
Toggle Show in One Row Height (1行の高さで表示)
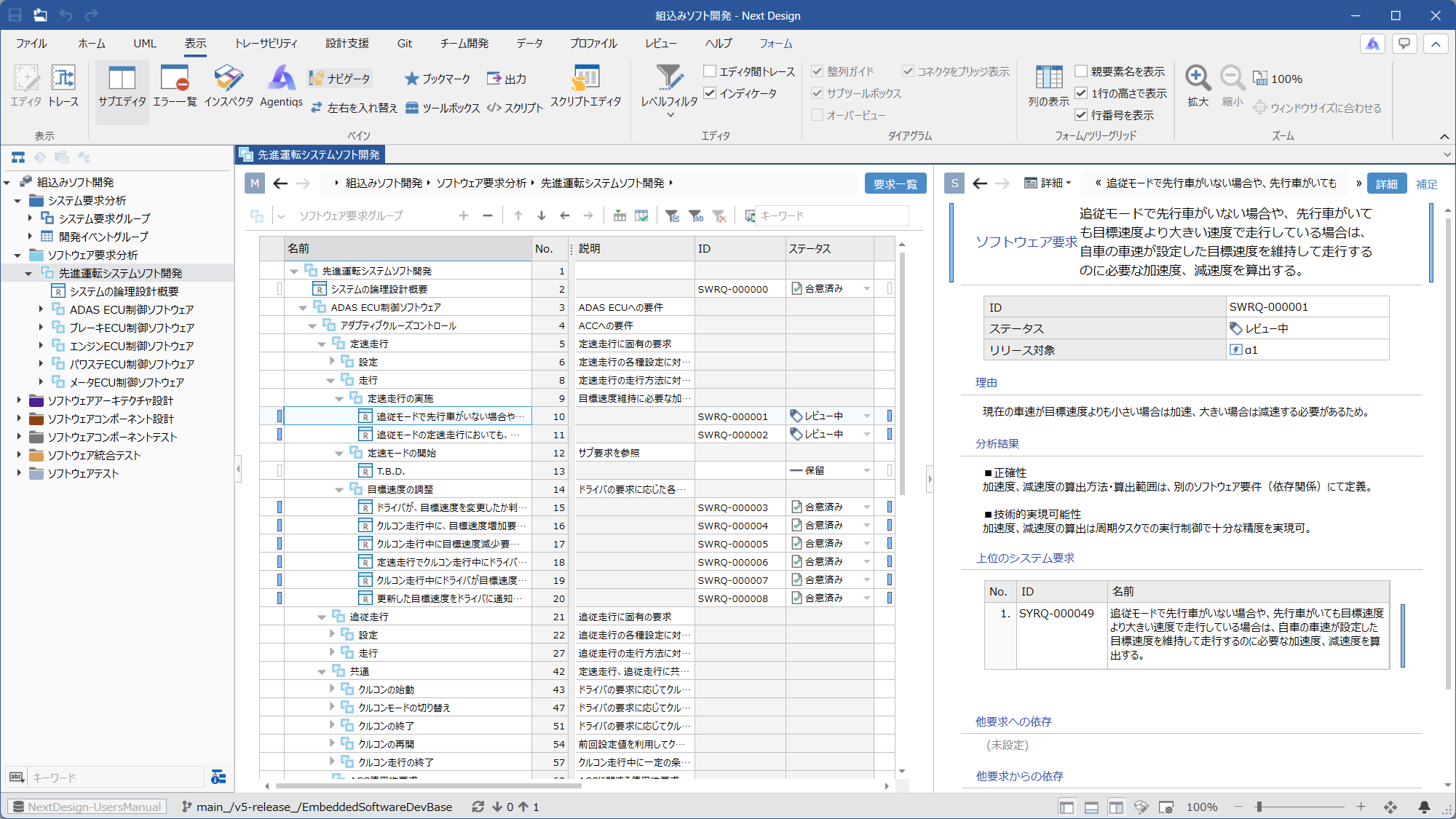coord(1081,93)
